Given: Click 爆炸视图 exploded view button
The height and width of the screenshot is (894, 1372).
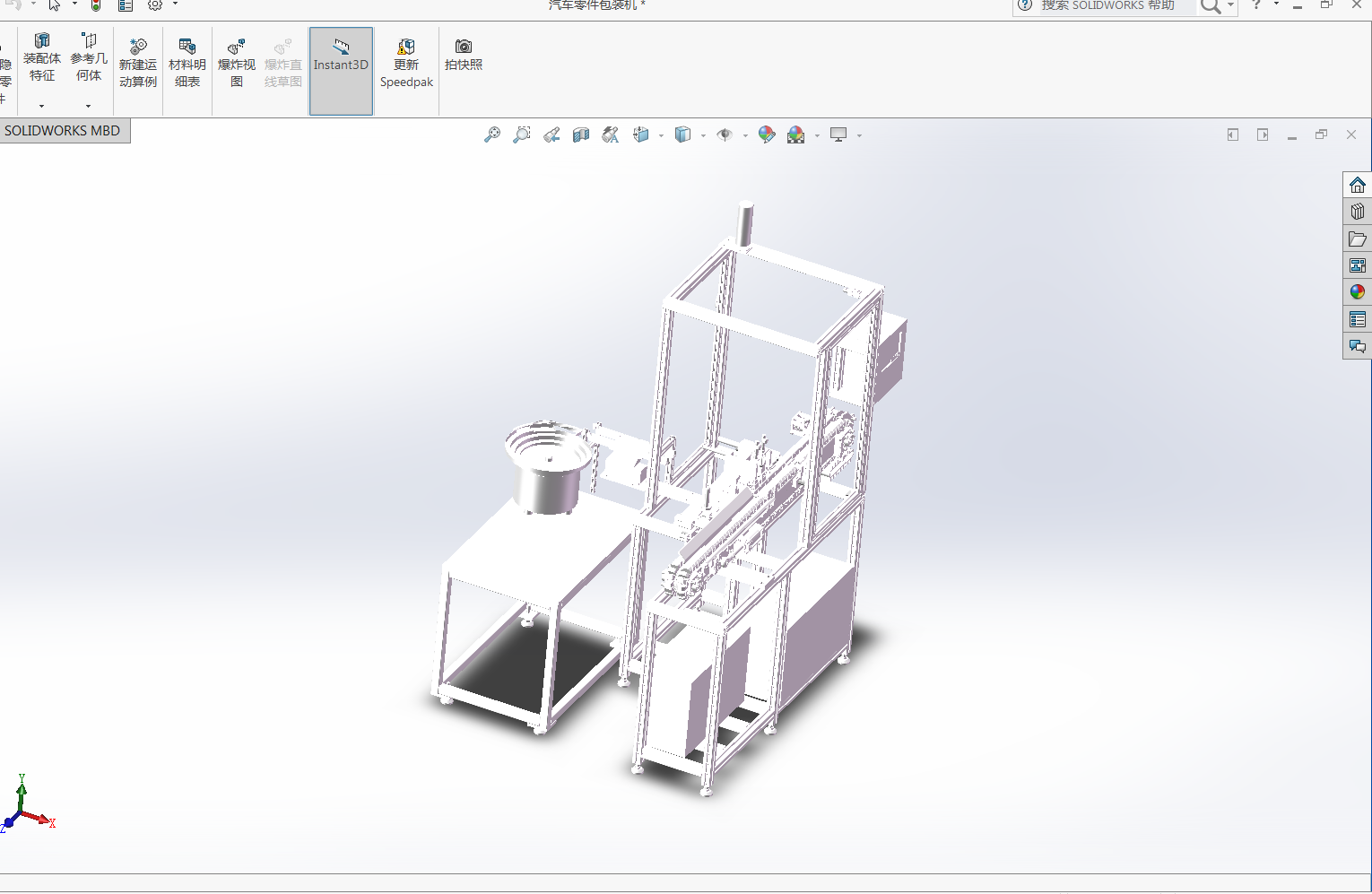Looking at the screenshot, I should tap(236, 63).
